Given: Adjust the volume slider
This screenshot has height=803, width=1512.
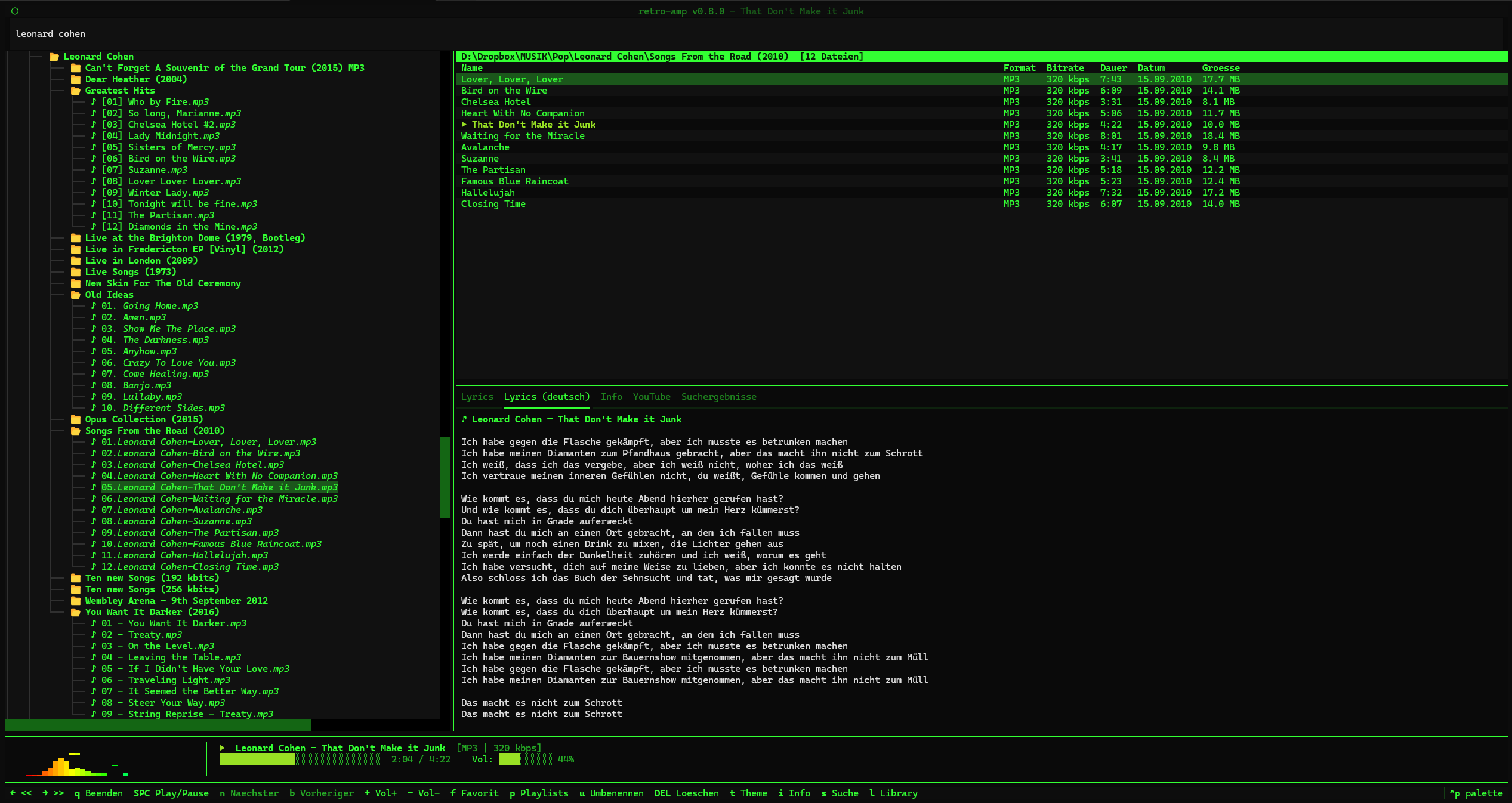Looking at the screenshot, I should [525, 759].
